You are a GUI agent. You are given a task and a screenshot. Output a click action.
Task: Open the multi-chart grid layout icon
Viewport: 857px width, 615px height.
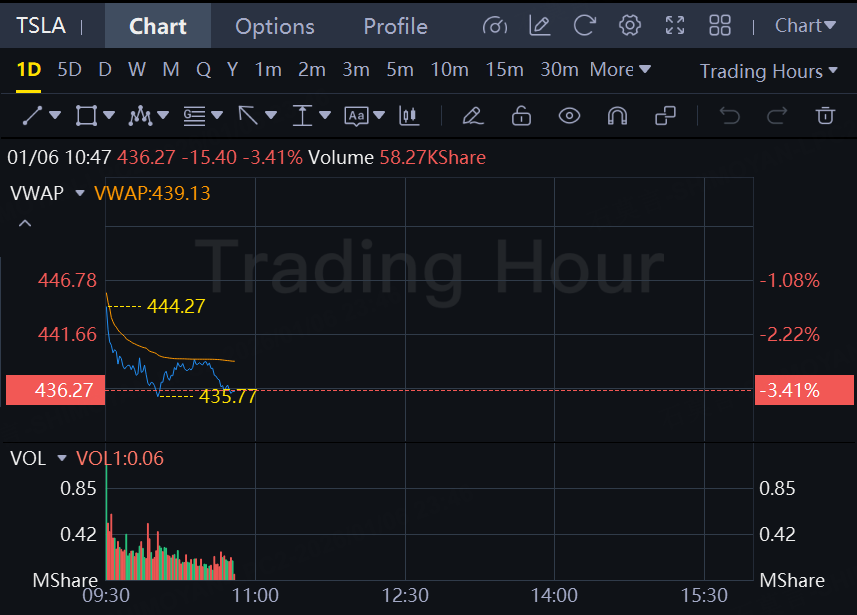(x=720, y=26)
